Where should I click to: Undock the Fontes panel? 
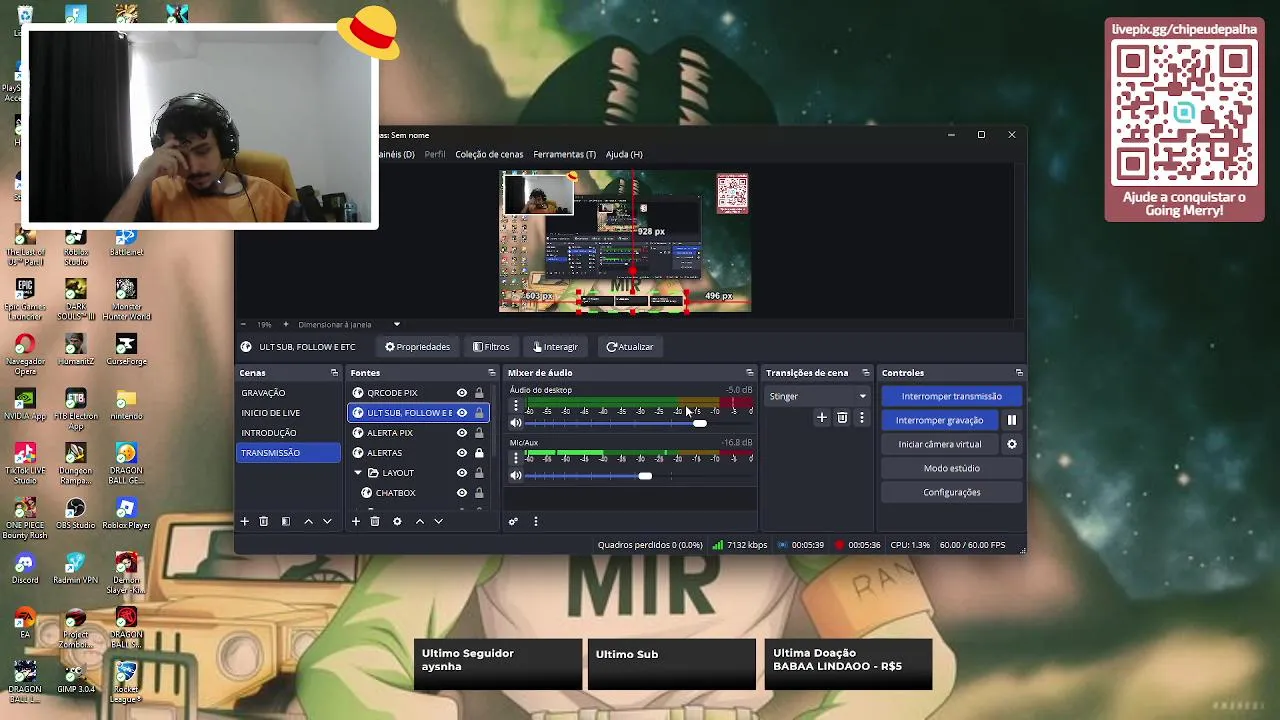pos(491,373)
